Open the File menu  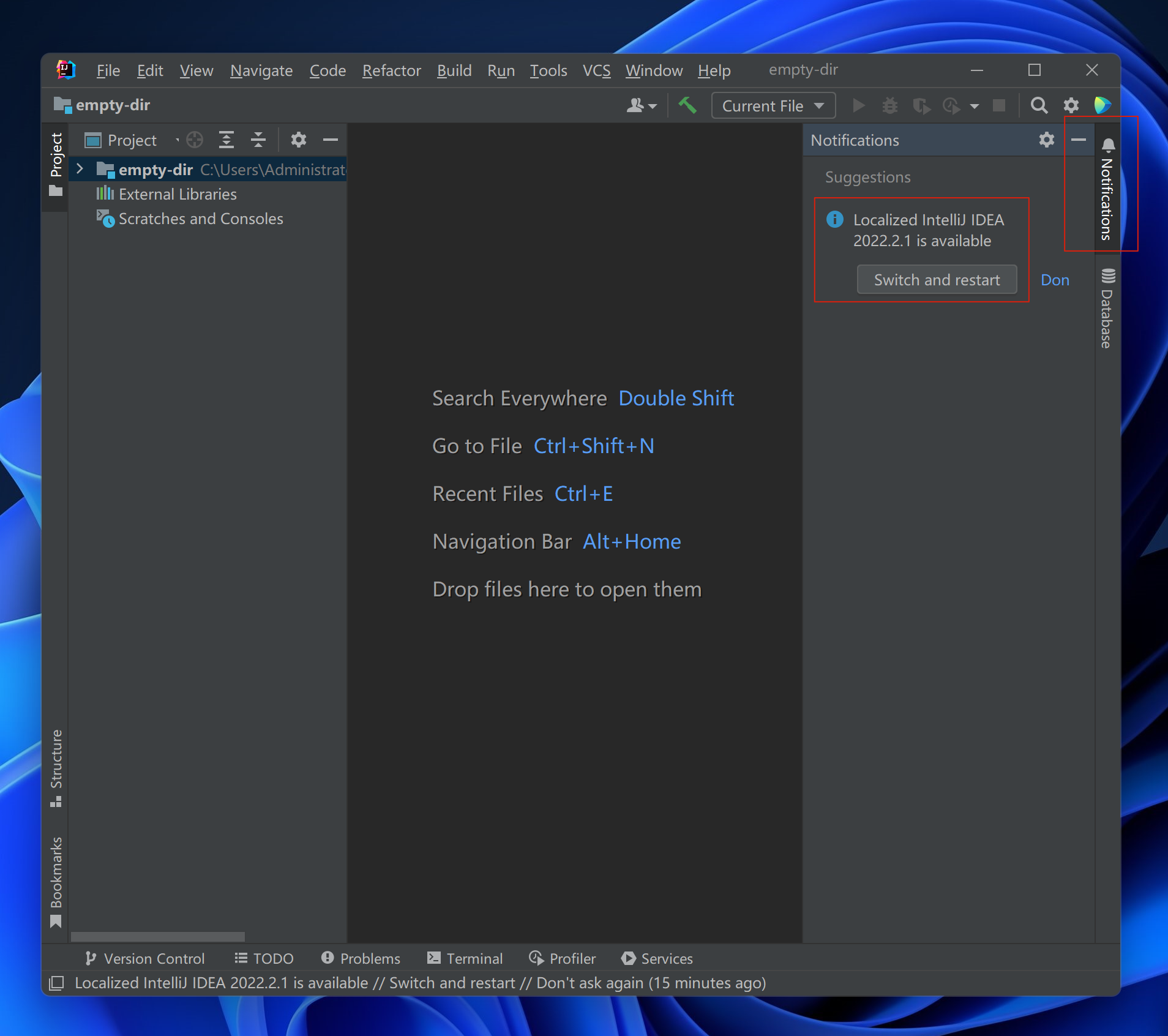click(108, 70)
